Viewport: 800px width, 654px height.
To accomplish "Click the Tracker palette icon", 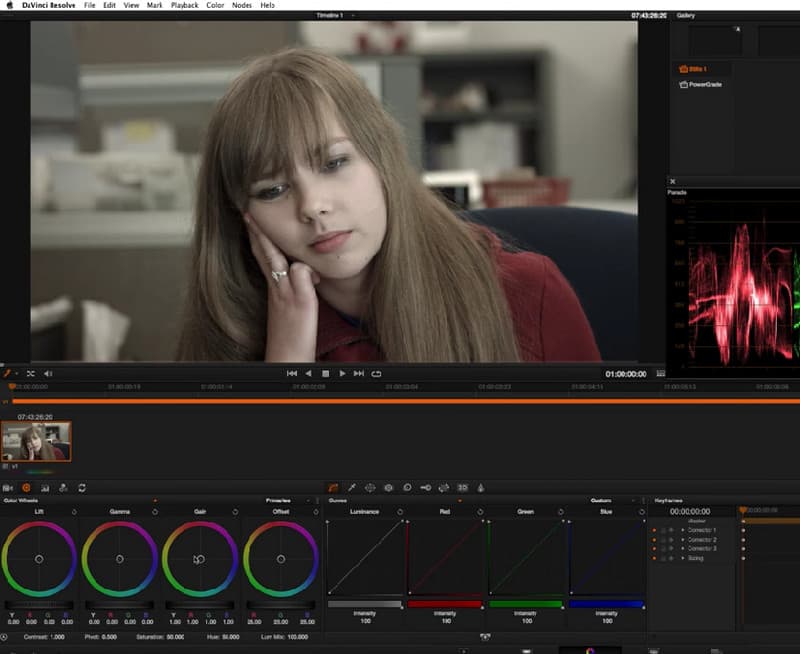I will pos(389,486).
